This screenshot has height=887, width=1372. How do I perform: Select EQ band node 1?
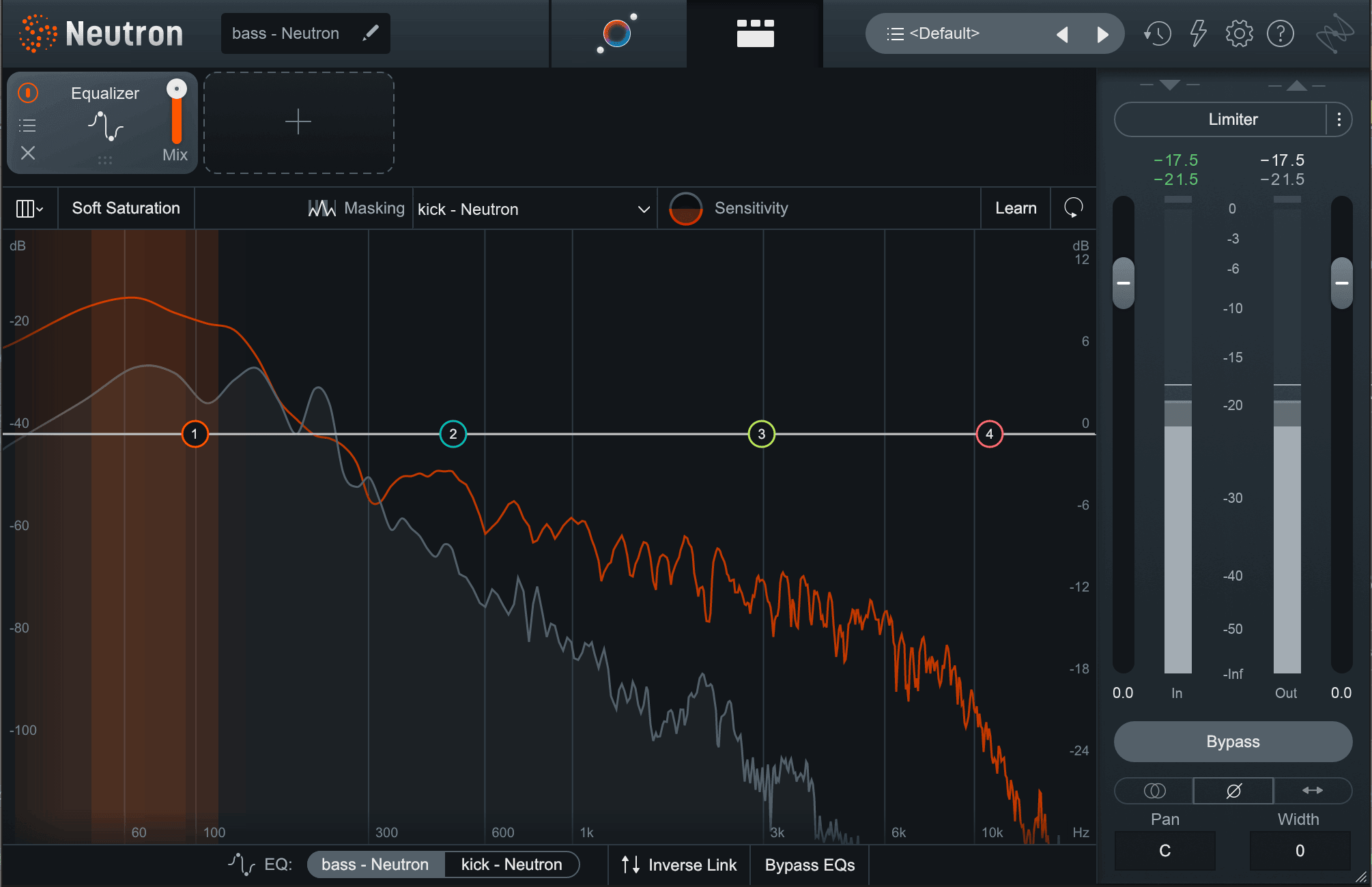click(x=195, y=434)
